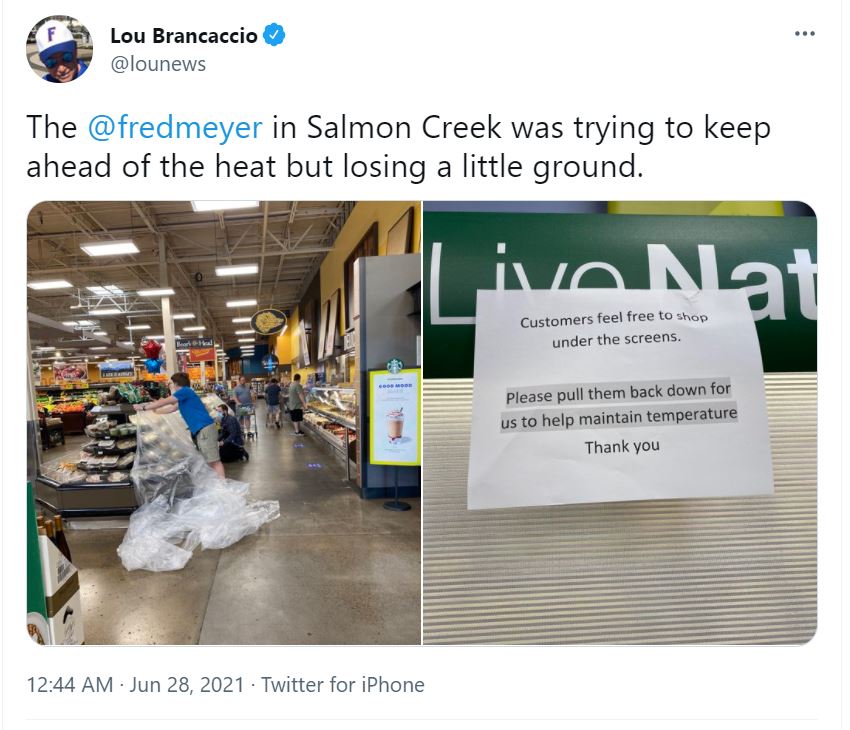Open the @fredmeyer mention link
The width and height of the screenshot is (850, 730).
tap(175, 128)
